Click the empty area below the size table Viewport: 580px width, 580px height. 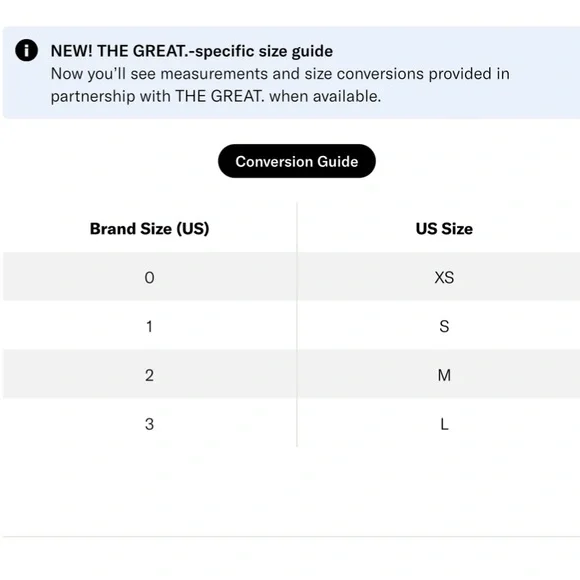(291, 491)
